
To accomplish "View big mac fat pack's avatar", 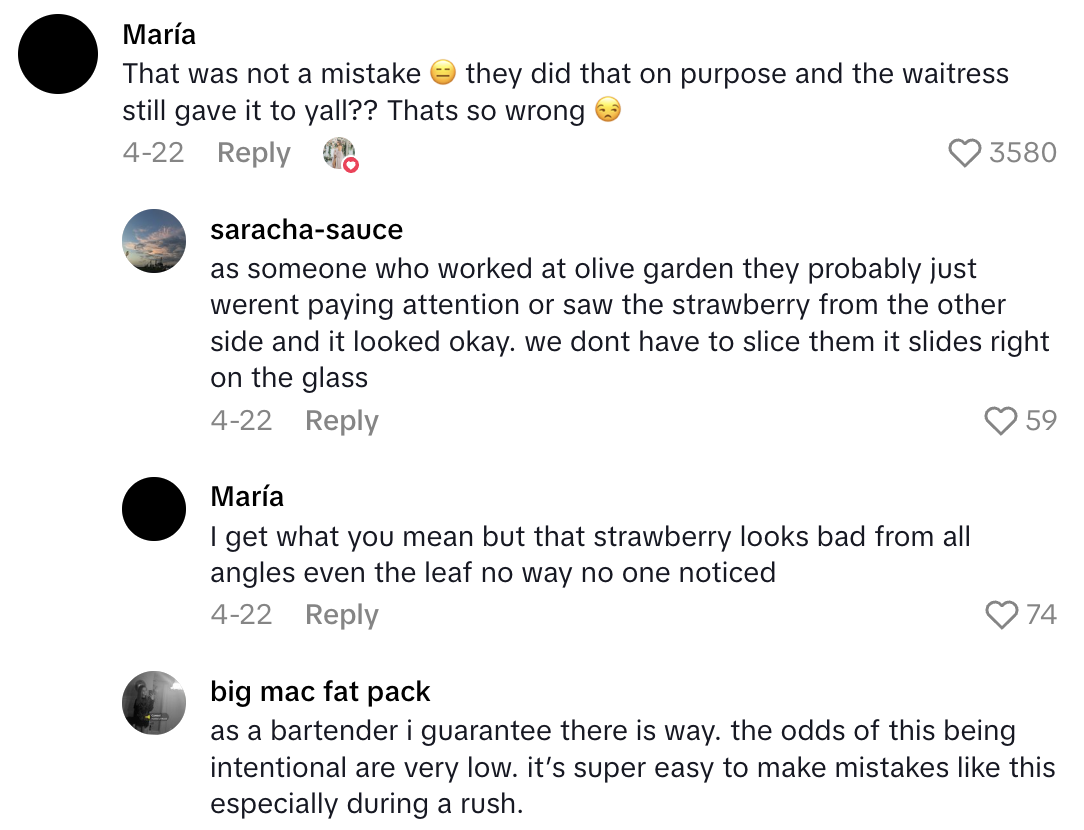I will point(154,702).
